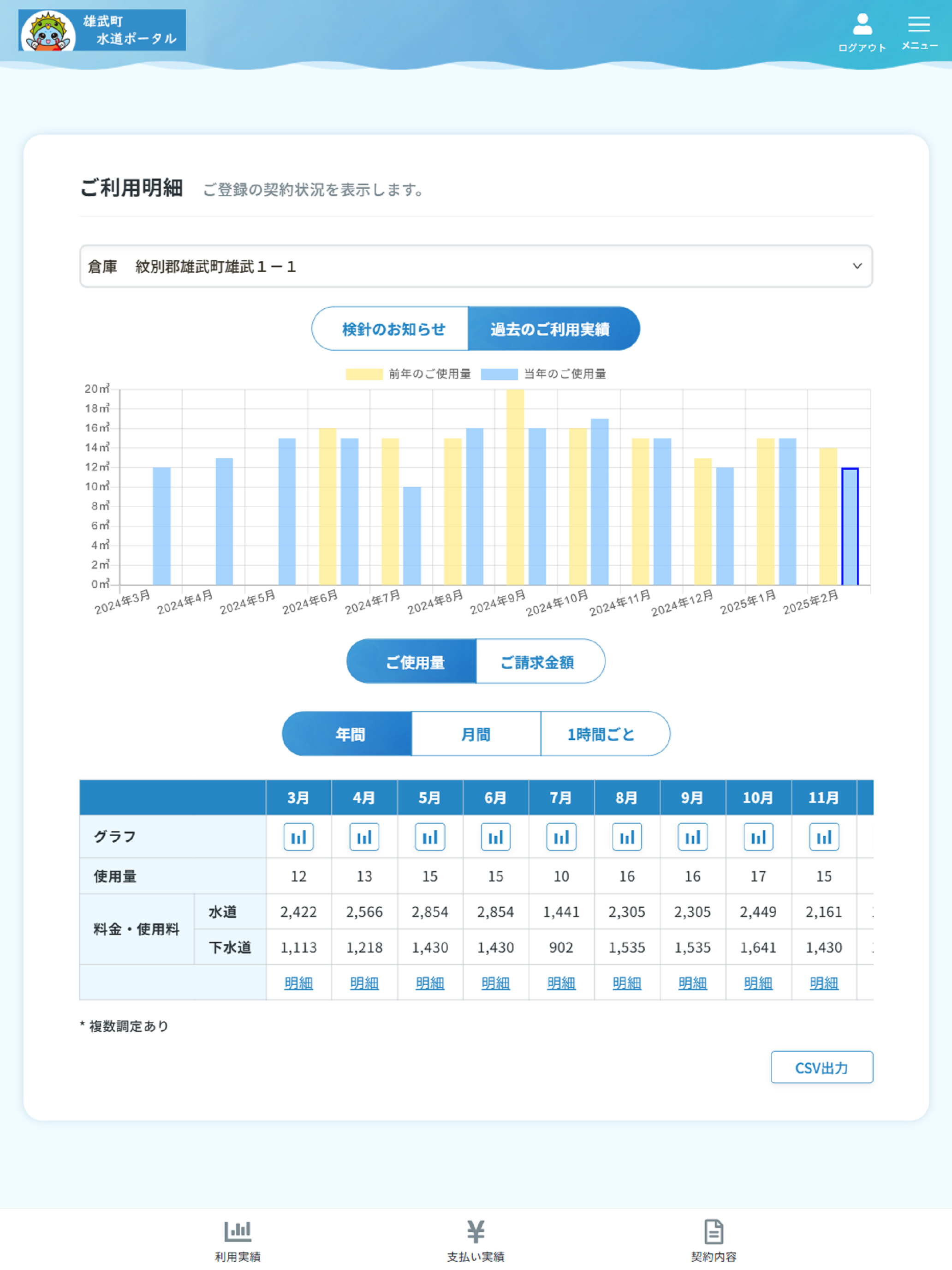This screenshot has width=952, height=1270.
Task: Open 明細 link for June
Action: (496, 983)
